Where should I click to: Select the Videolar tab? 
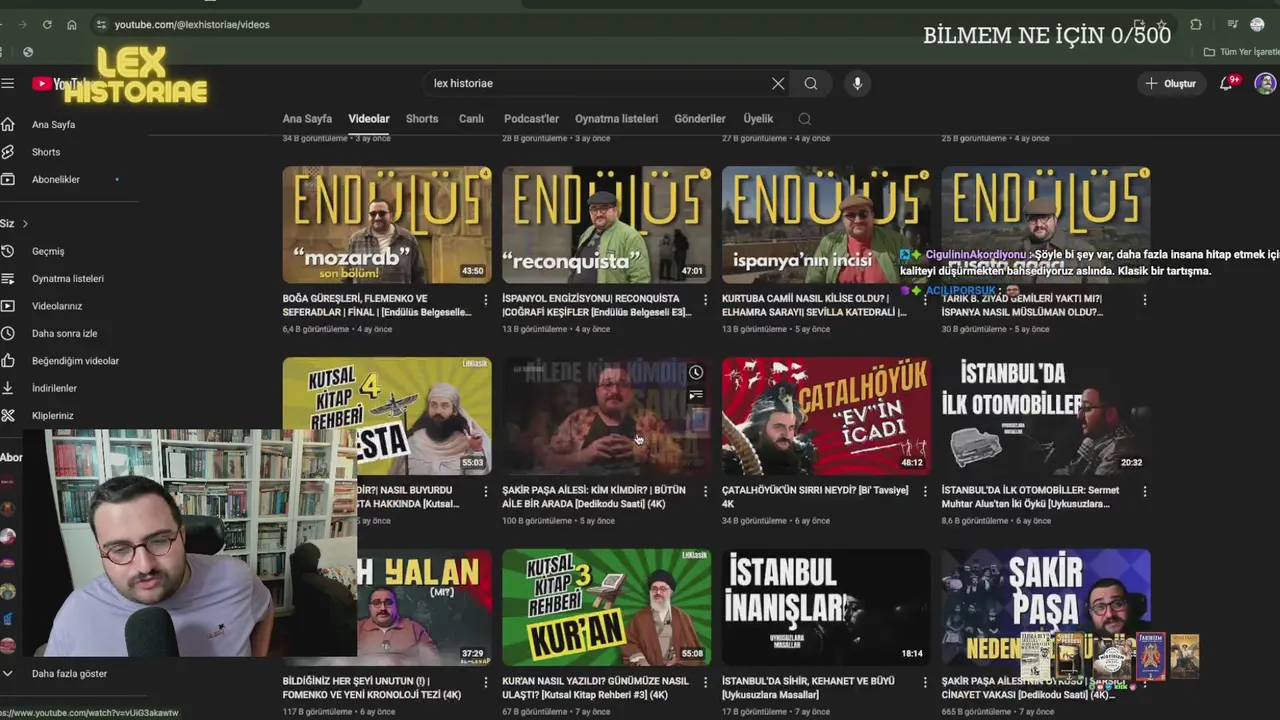coord(369,119)
